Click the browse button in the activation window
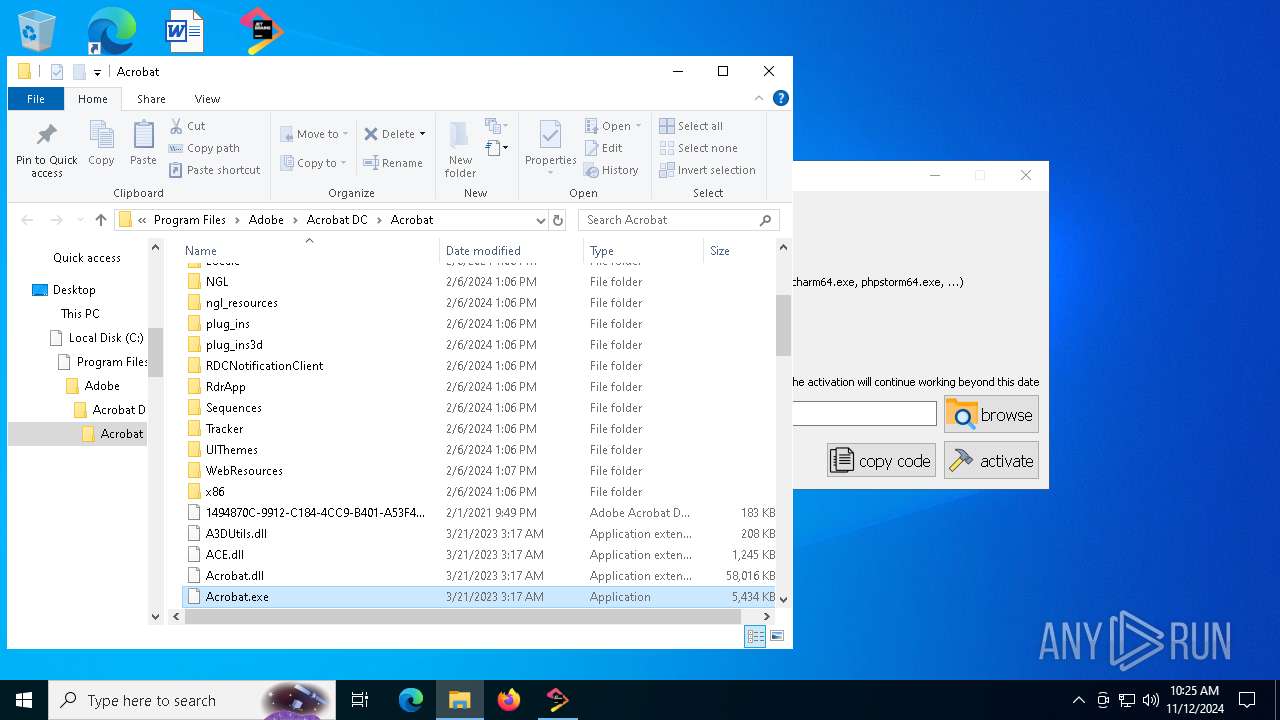This screenshot has height=720, width=1280. 991,414
